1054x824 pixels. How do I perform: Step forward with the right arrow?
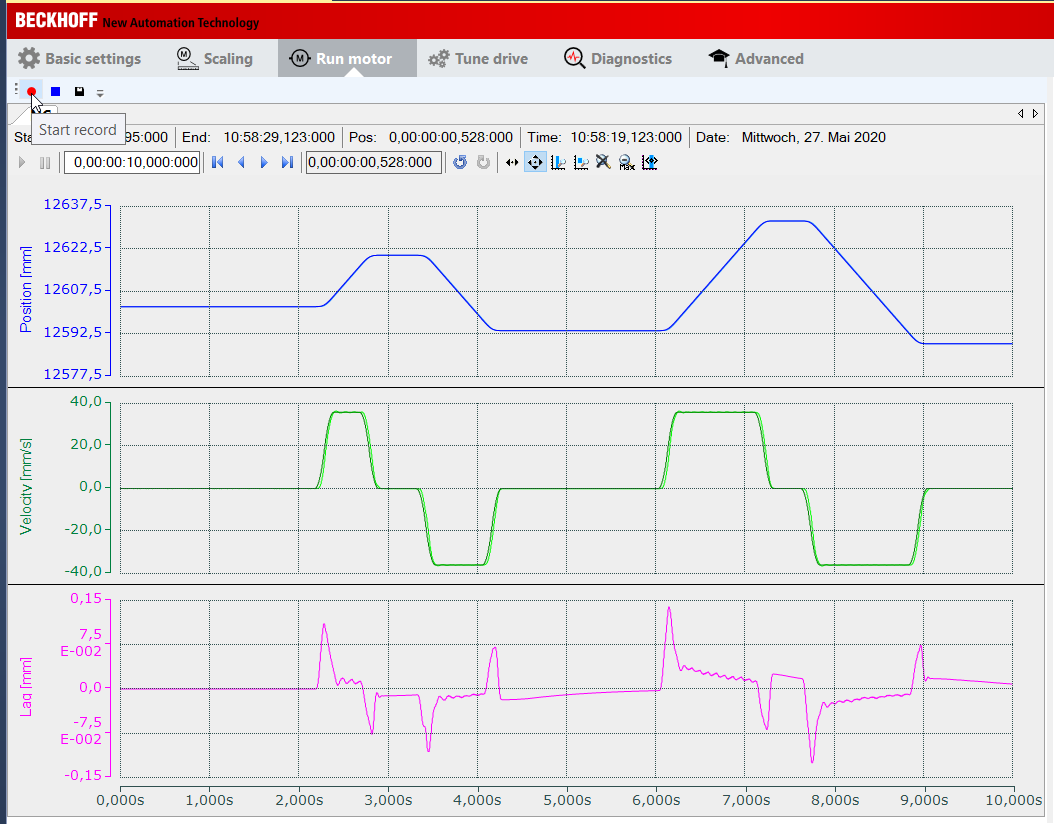[264, 163]
